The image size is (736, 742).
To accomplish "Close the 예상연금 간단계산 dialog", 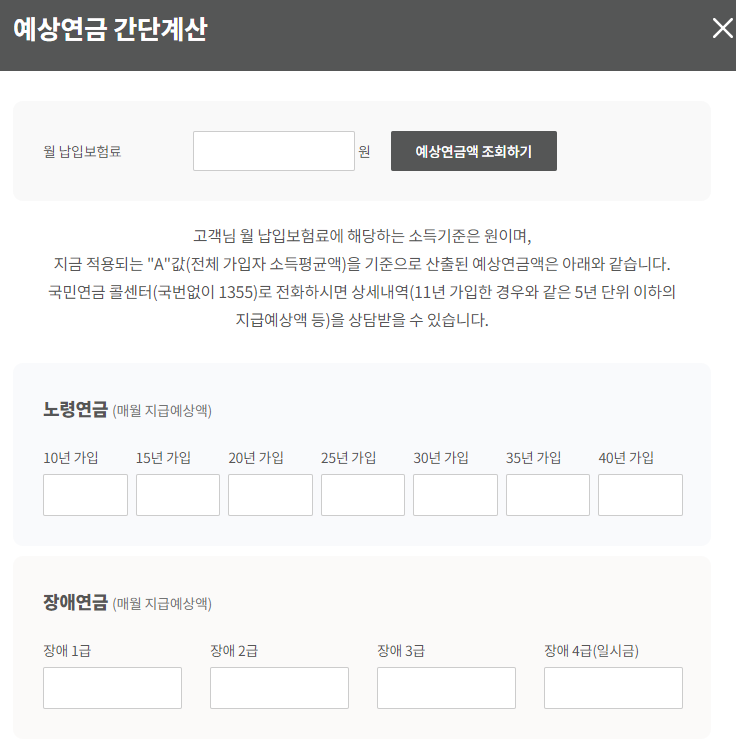I will [x=722, y=28].
